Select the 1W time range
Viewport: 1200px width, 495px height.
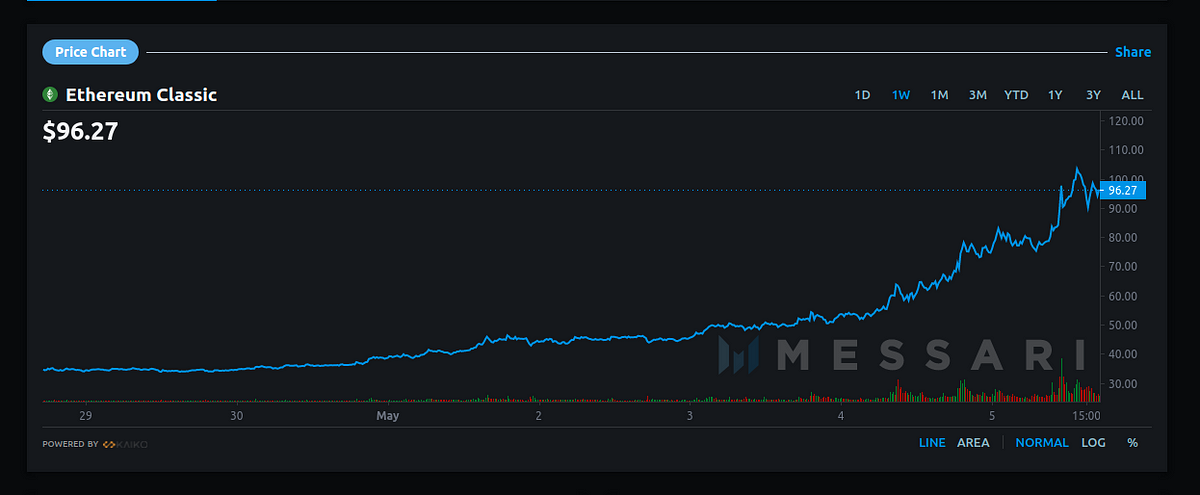click(x=901, y=95)
